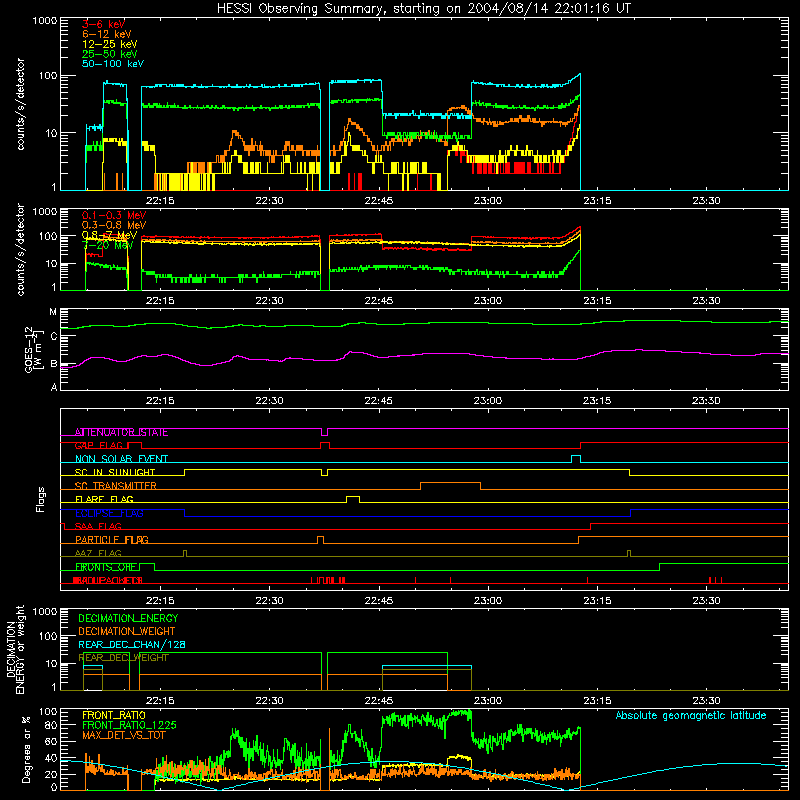
Task: Click the Degrees or % axis title
Action: pos(26,750)
